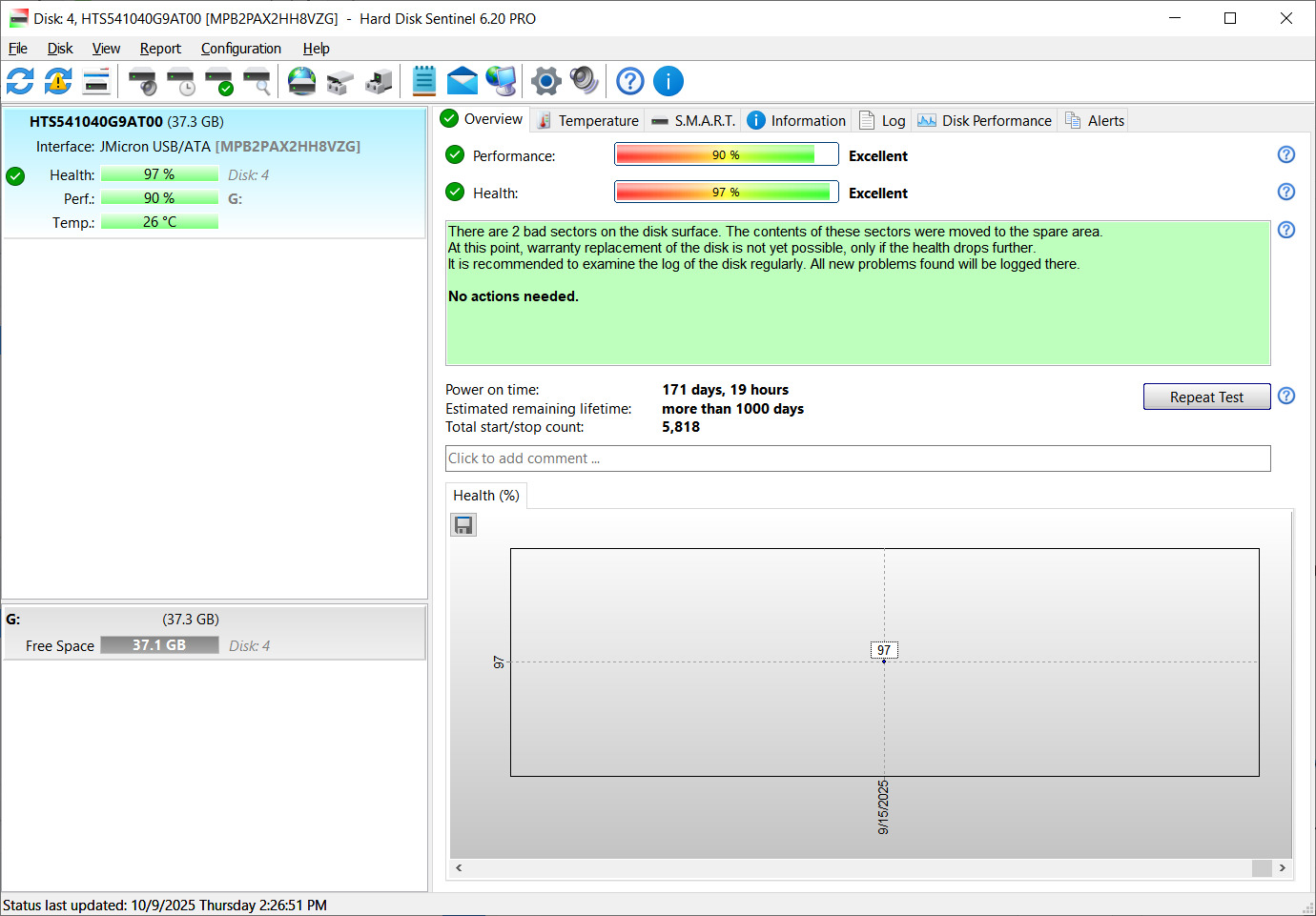This screenshot has height=916, width=1316.
Task: Click the refresh icon with warning sign
Action: click(x=58, y=82)
